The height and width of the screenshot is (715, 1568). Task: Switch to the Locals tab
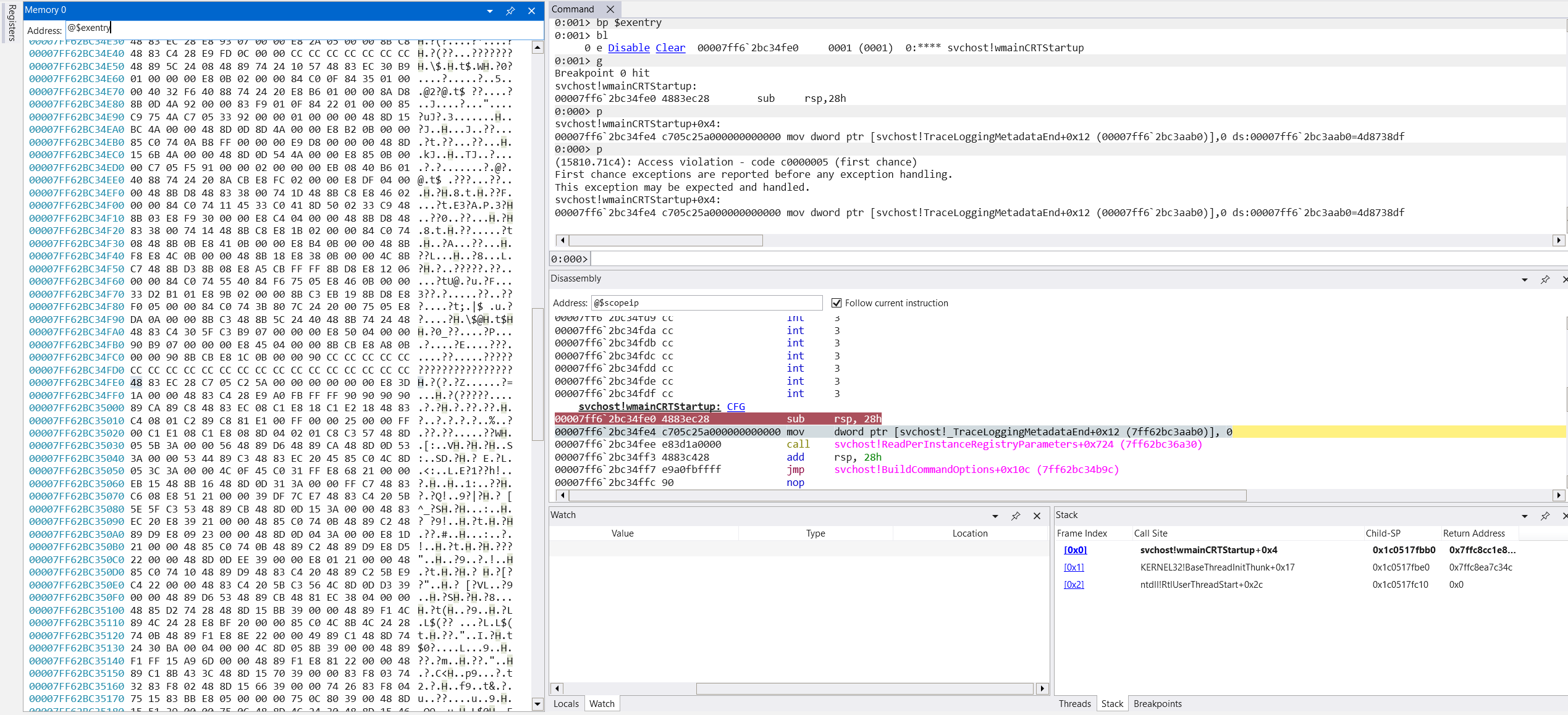coord(566,704)
